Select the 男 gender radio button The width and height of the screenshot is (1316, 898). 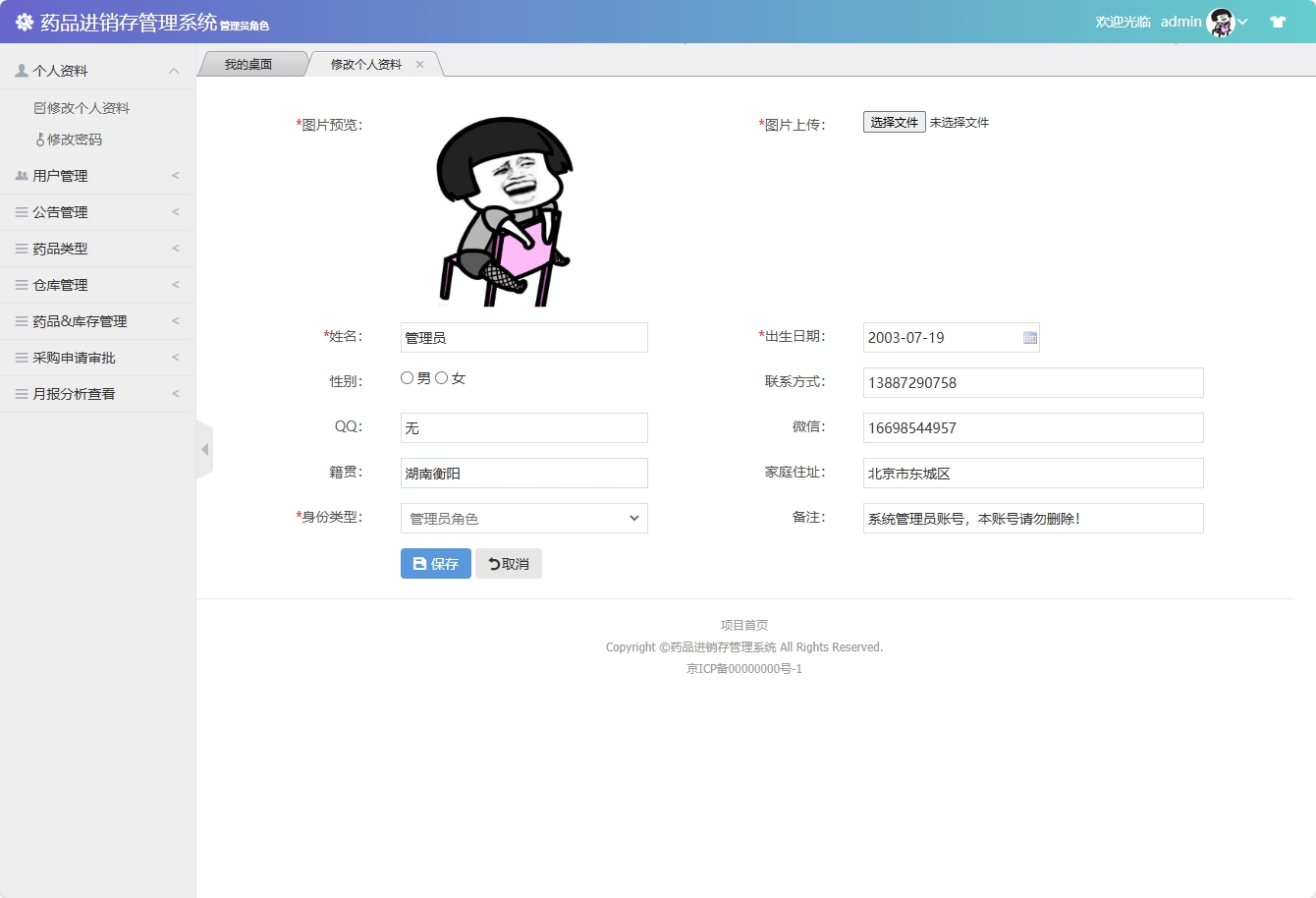407,376
